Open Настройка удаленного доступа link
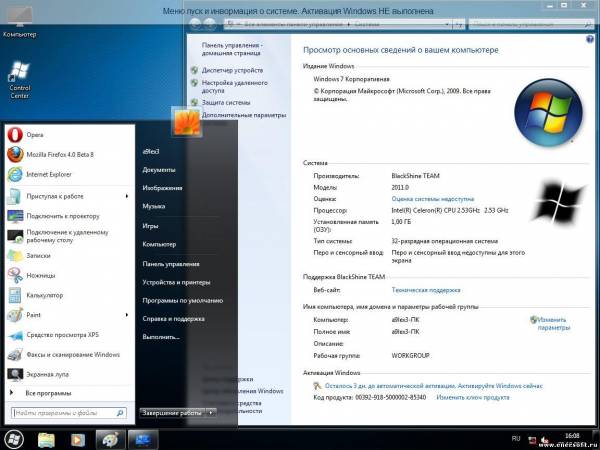The width and height of the screenshot is (600, 450). point(235,86)
